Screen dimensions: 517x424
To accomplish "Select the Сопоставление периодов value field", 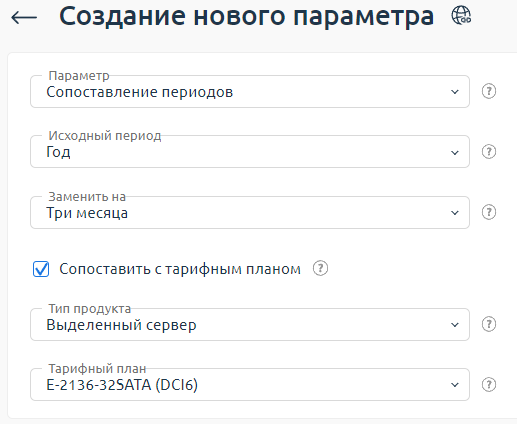I will point(250,92).
